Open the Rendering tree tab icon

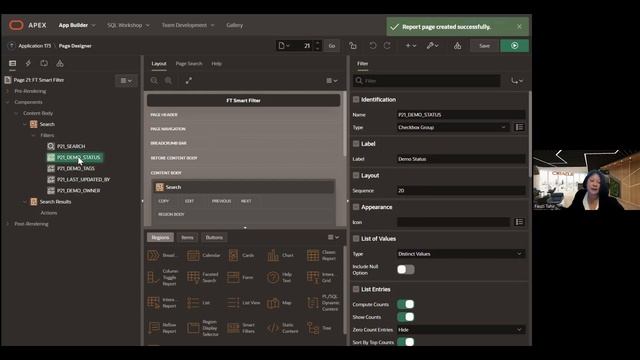(x=13, y=63)
